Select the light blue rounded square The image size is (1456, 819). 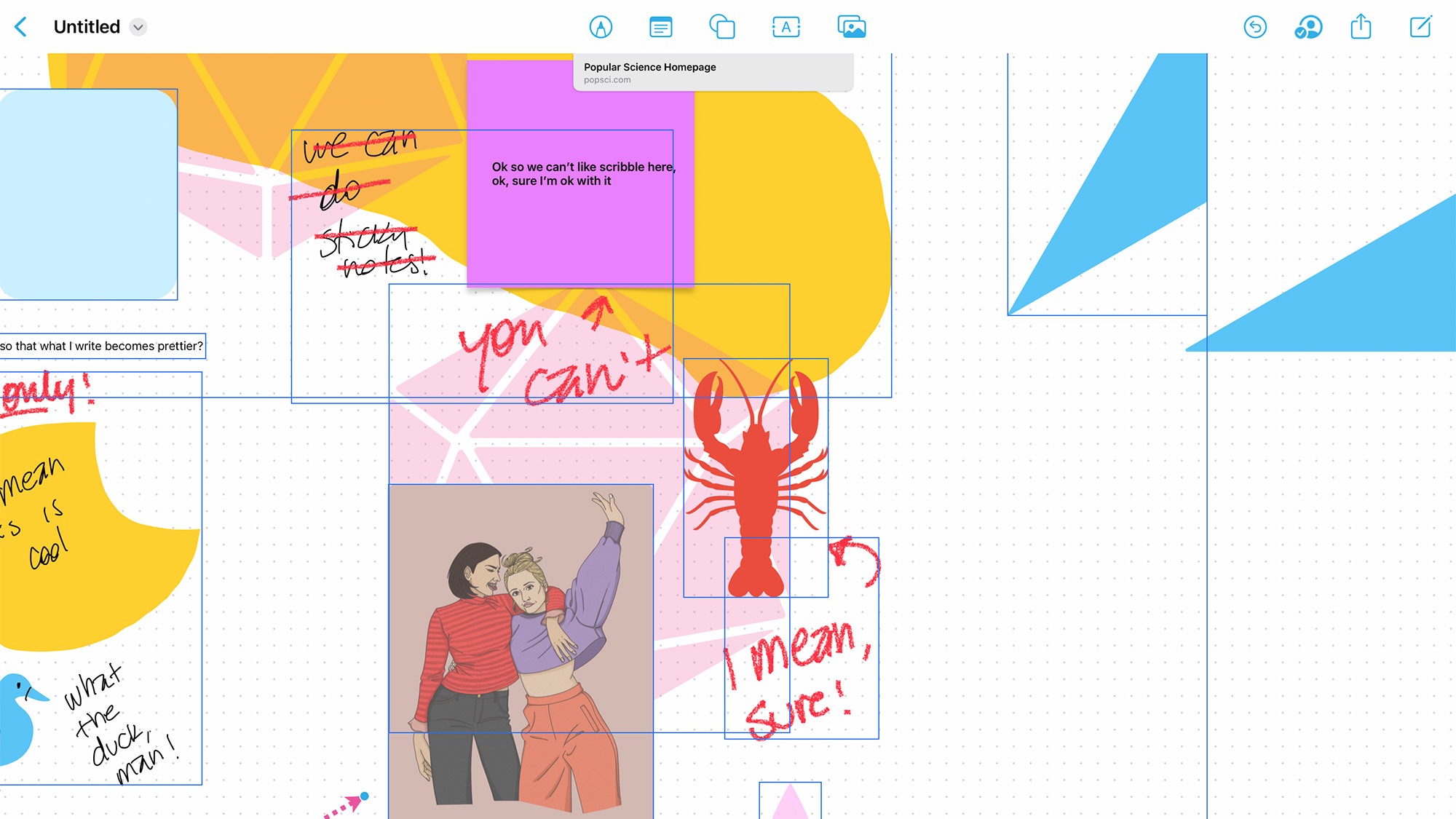87,194
